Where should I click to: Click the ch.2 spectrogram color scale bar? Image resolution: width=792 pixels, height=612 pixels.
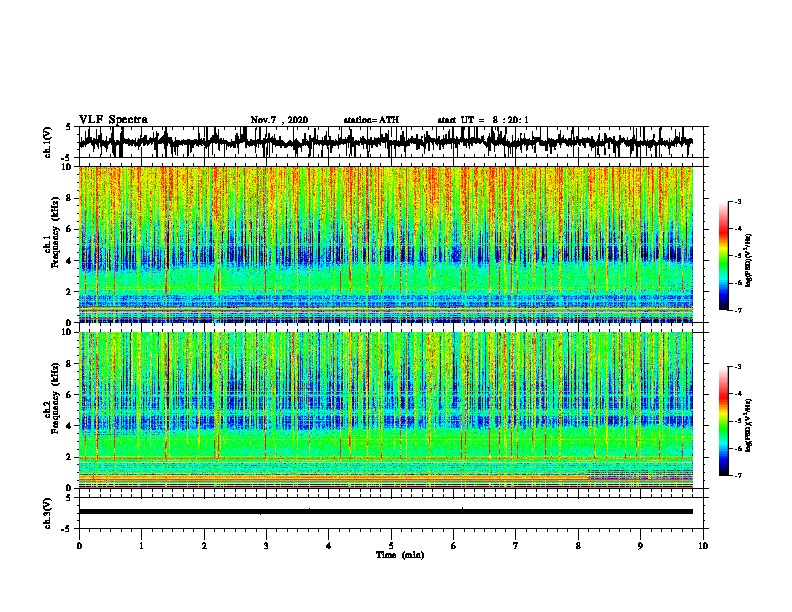(723, 421)
